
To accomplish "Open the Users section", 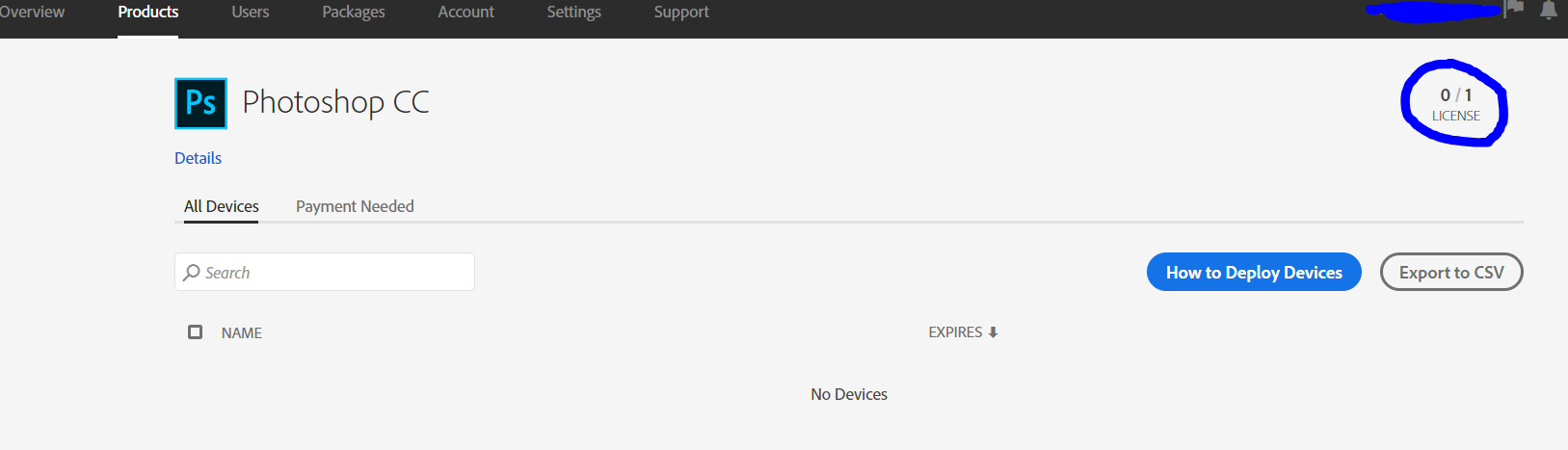I will click(x=251, y=12).
